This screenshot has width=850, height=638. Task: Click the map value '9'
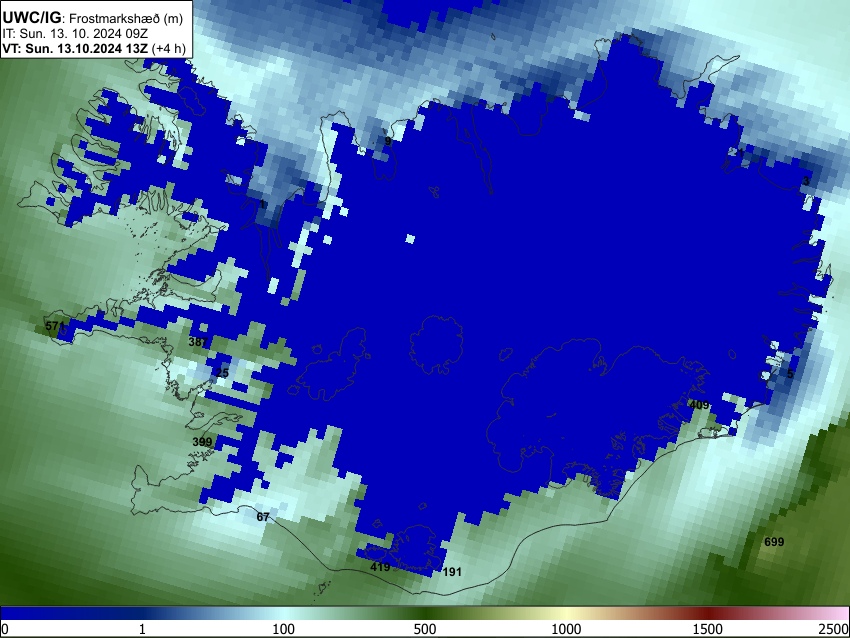[388, 141]
